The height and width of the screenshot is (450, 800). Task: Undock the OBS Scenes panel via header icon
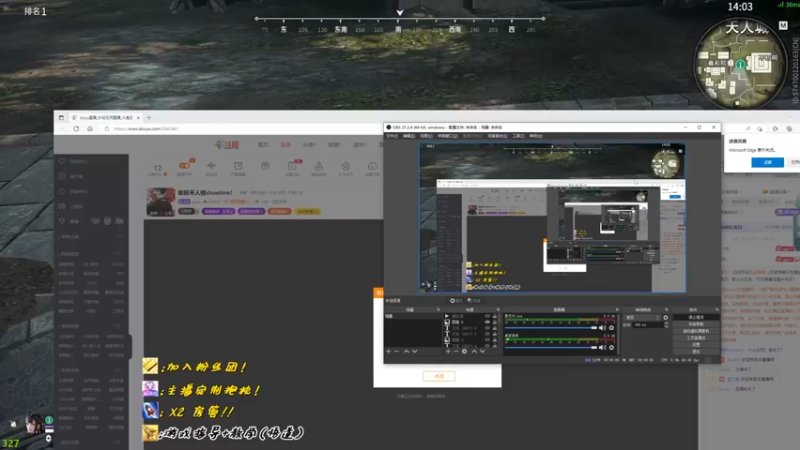438,310
